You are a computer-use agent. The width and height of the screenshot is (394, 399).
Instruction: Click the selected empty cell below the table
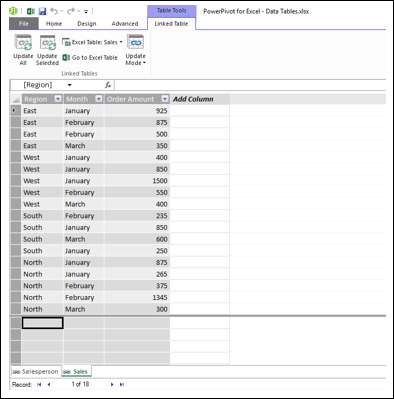(x=43, y=323)
